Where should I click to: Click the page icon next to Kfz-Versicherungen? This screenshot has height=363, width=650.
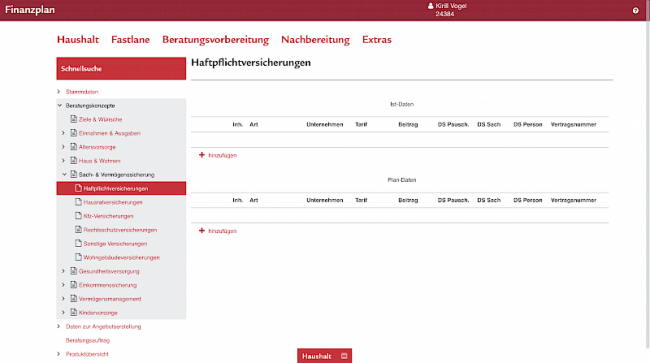click(78, 215)
